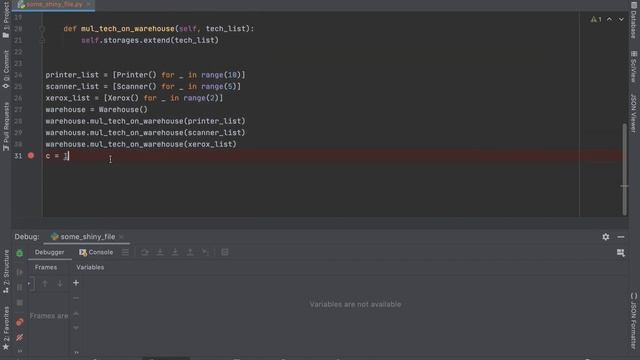Click mul_tech_on_warehouse(xerox_list) call line

coord(141,144)
